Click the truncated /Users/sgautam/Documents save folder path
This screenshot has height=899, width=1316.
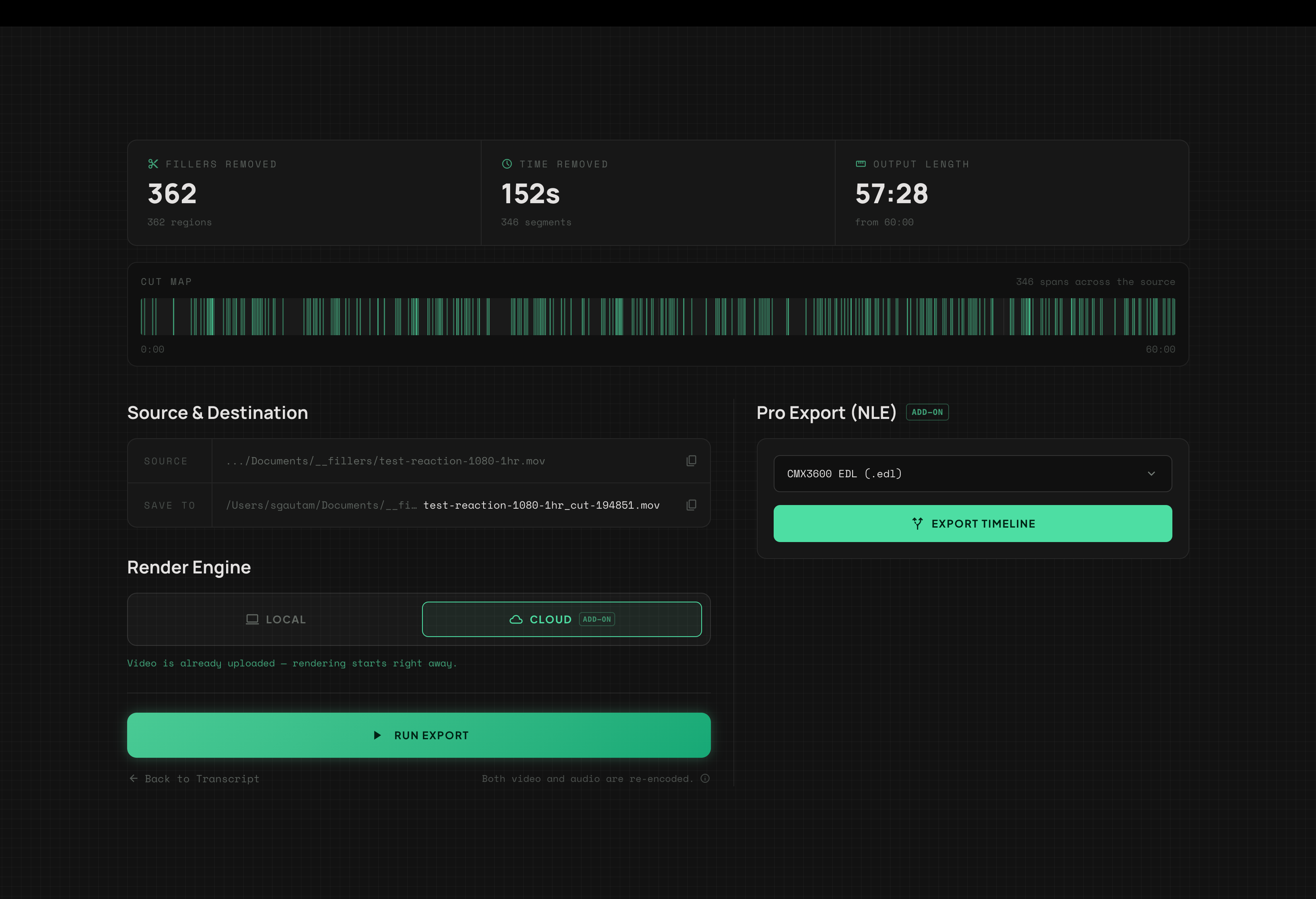[x=321, y=505]
